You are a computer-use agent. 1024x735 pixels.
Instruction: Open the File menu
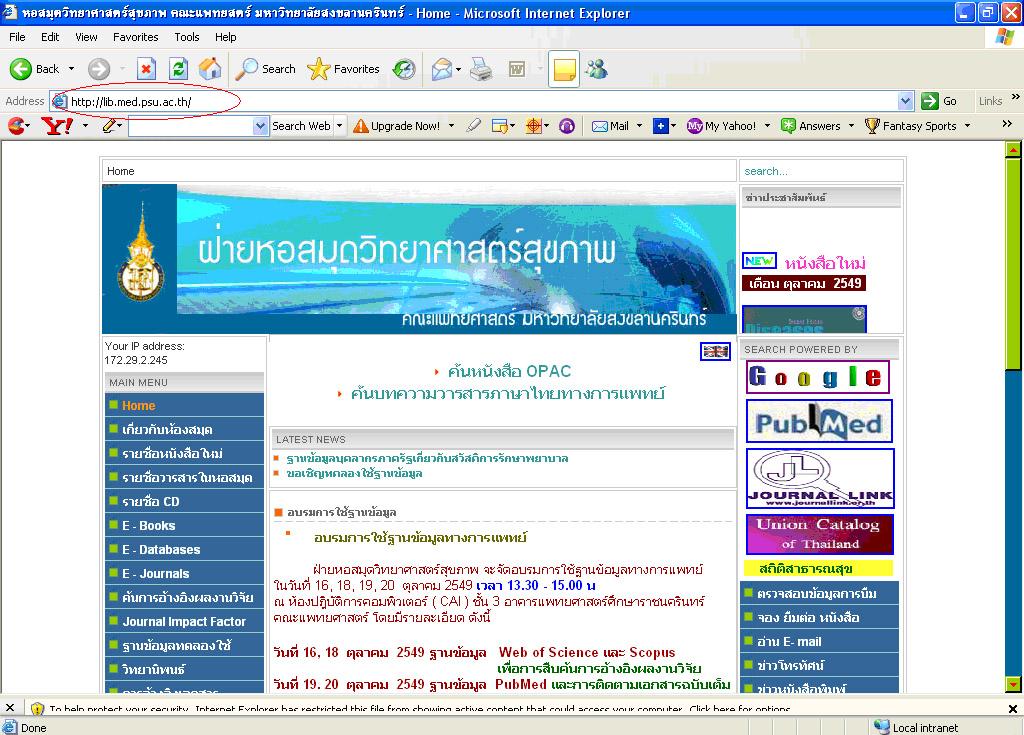tap(17, 37)
